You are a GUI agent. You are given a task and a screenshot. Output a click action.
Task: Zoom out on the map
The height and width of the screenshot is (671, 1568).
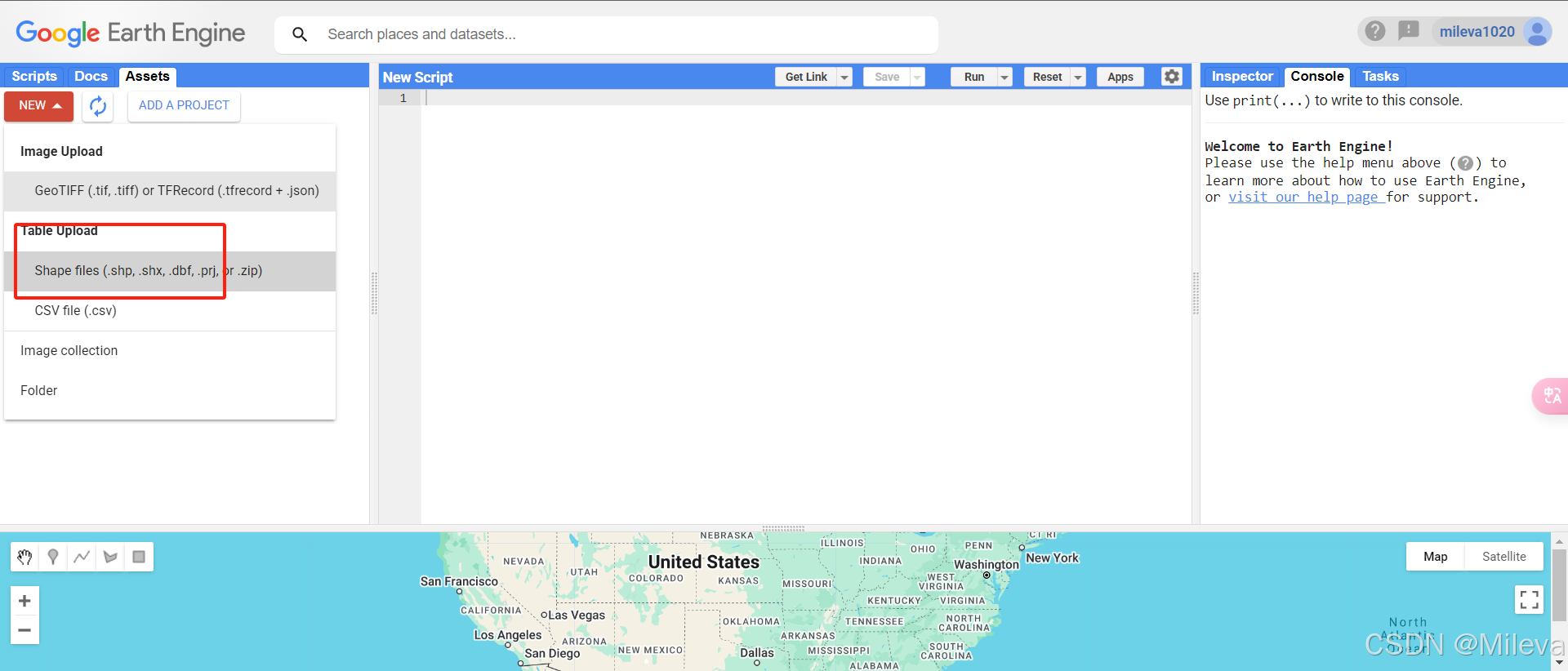pos(24,630)
